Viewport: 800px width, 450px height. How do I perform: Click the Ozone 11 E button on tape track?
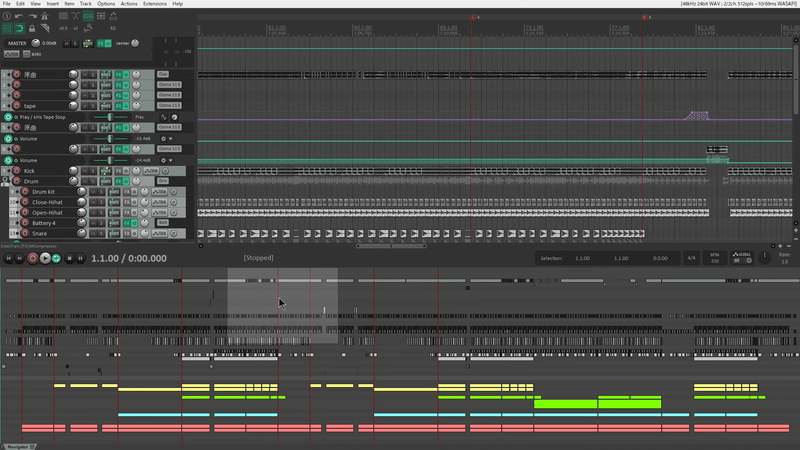pos(169,105)
